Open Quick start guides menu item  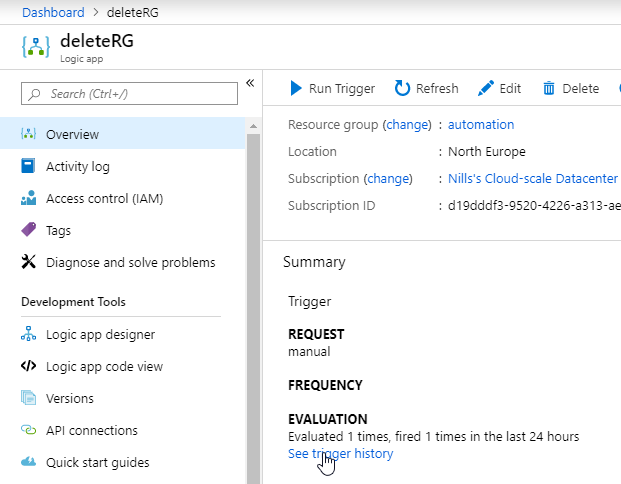click(x=97, y=462)
